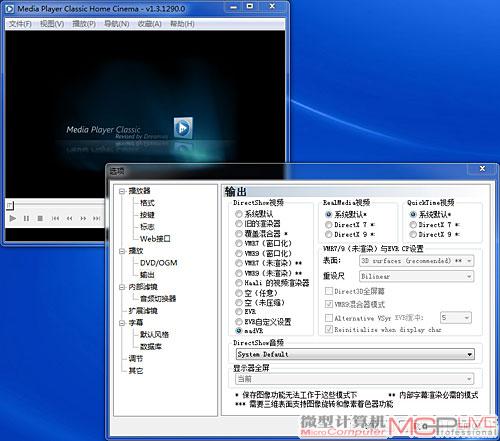
Task: Open the 视图(V) menu
Action: (52, 24)
